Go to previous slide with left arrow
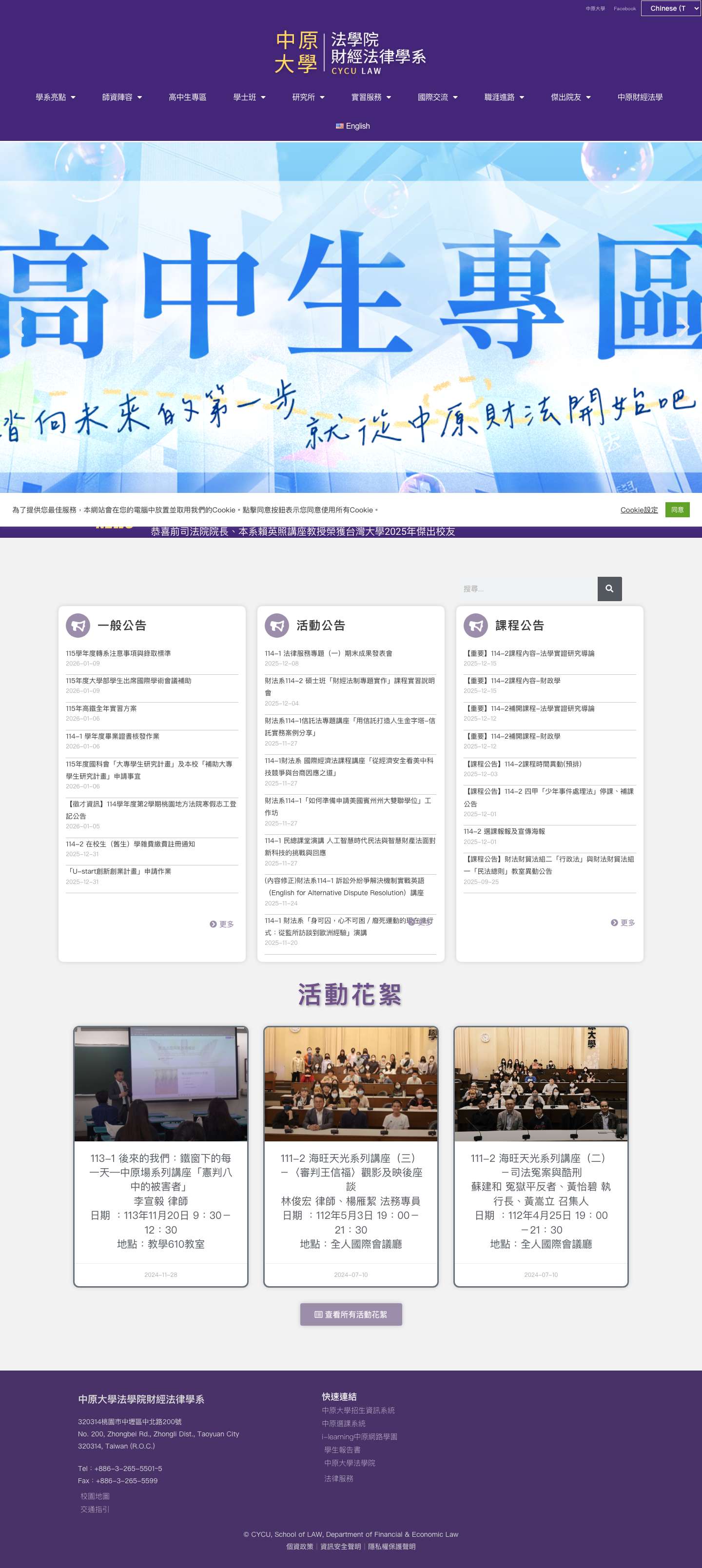702x1568 pixels. (18, 327)
